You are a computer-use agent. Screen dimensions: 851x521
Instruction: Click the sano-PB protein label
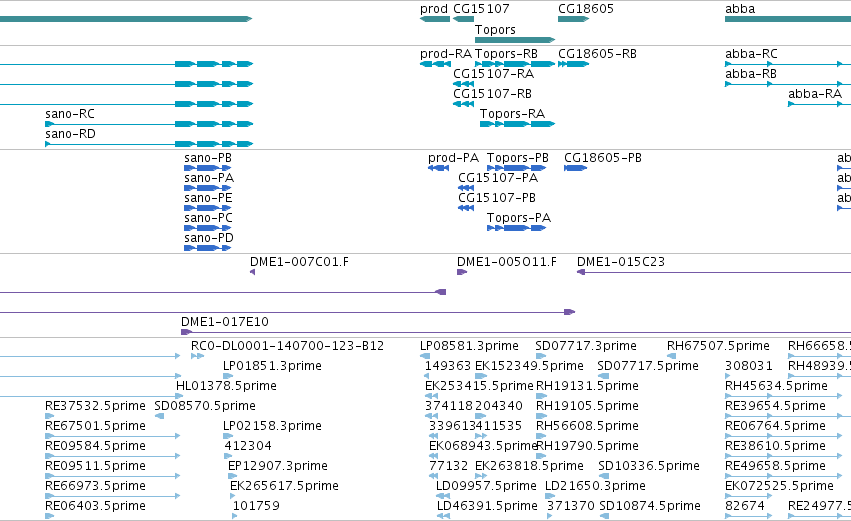208,158
